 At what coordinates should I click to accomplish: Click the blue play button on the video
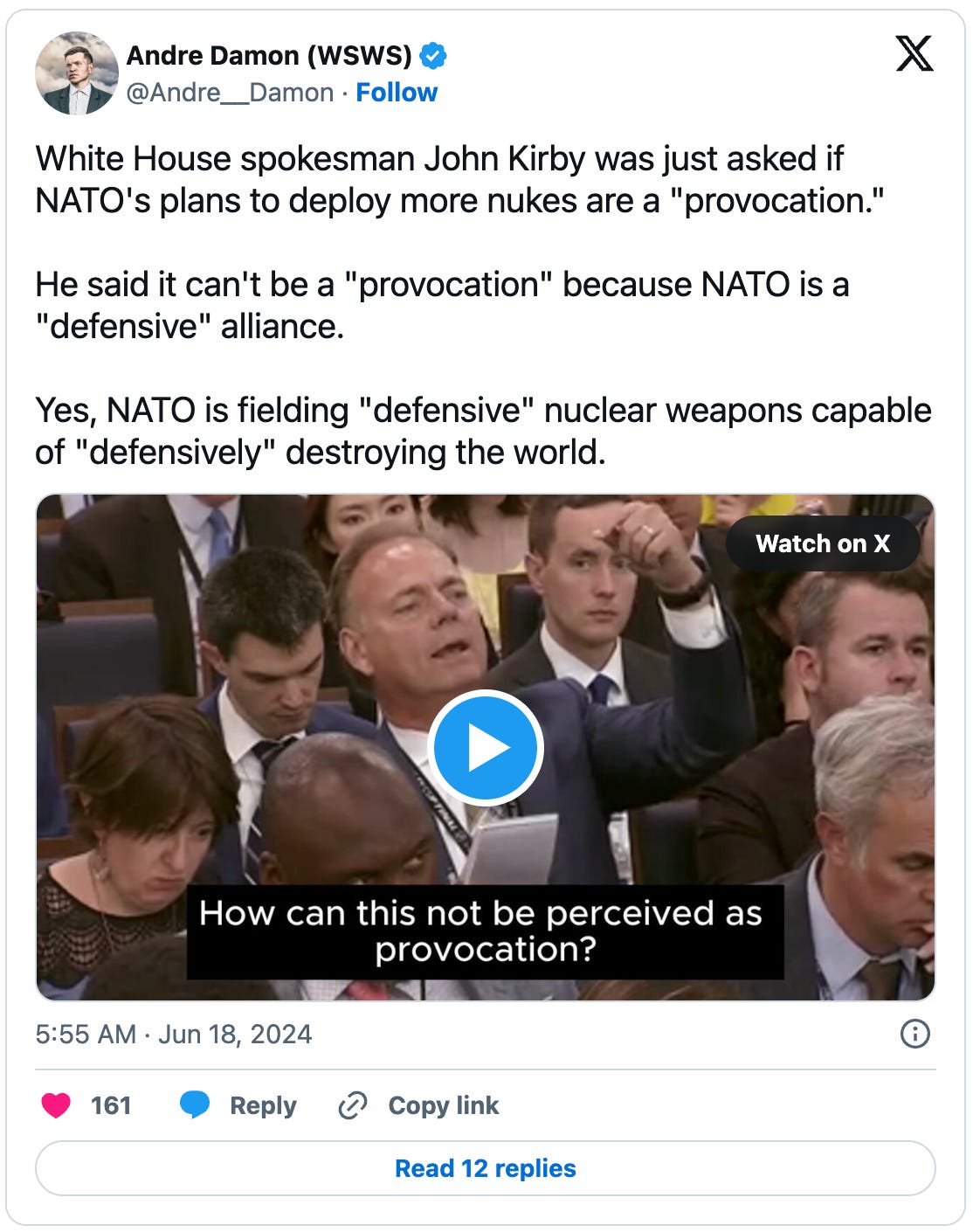point(486,747)
